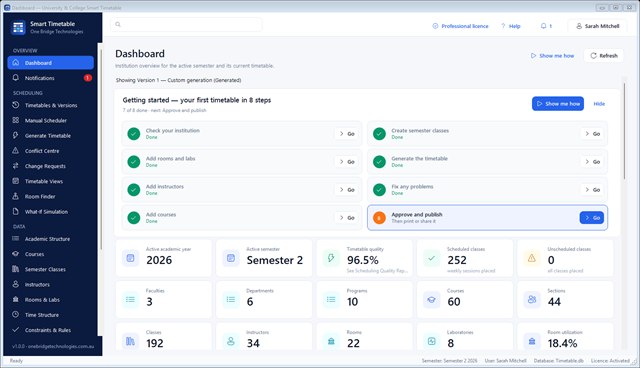Click Go for Fix any problems
The height and width of the screenshot is (368, 640).
point(592,190)
